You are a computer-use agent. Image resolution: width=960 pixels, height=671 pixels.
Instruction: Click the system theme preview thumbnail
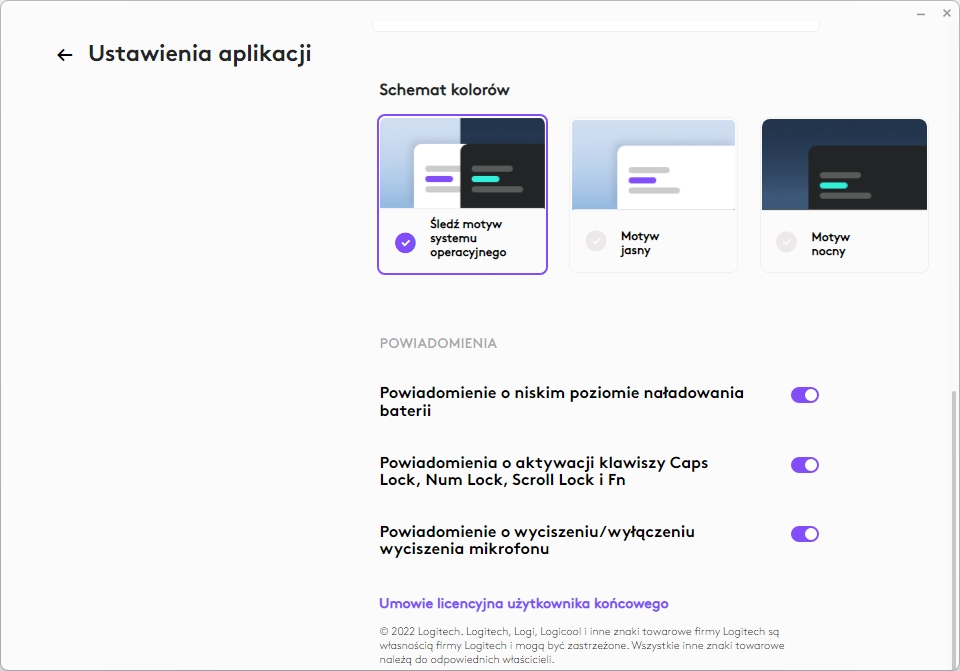click(x=462, y=163)
